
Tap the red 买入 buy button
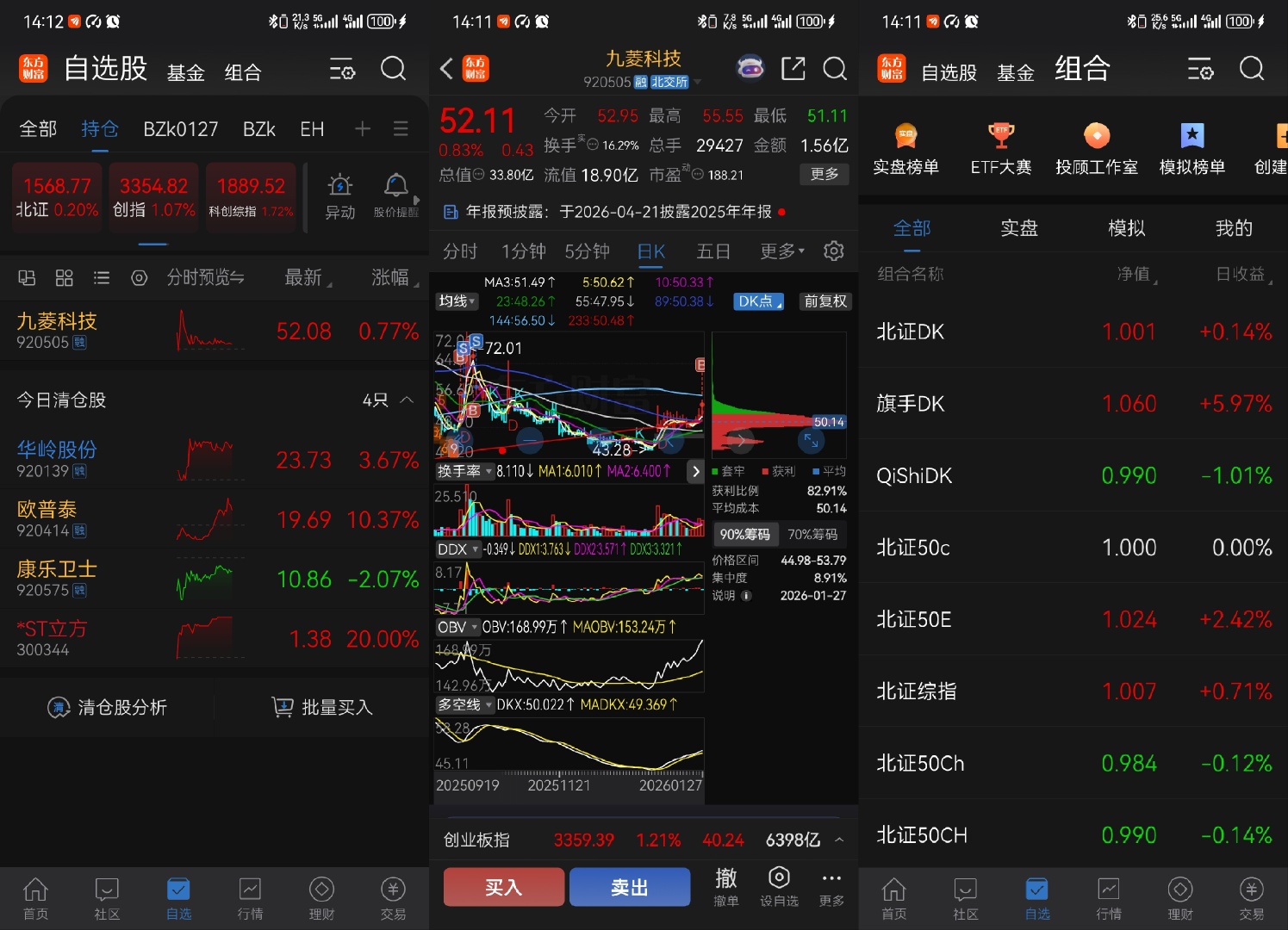(504, 887)
